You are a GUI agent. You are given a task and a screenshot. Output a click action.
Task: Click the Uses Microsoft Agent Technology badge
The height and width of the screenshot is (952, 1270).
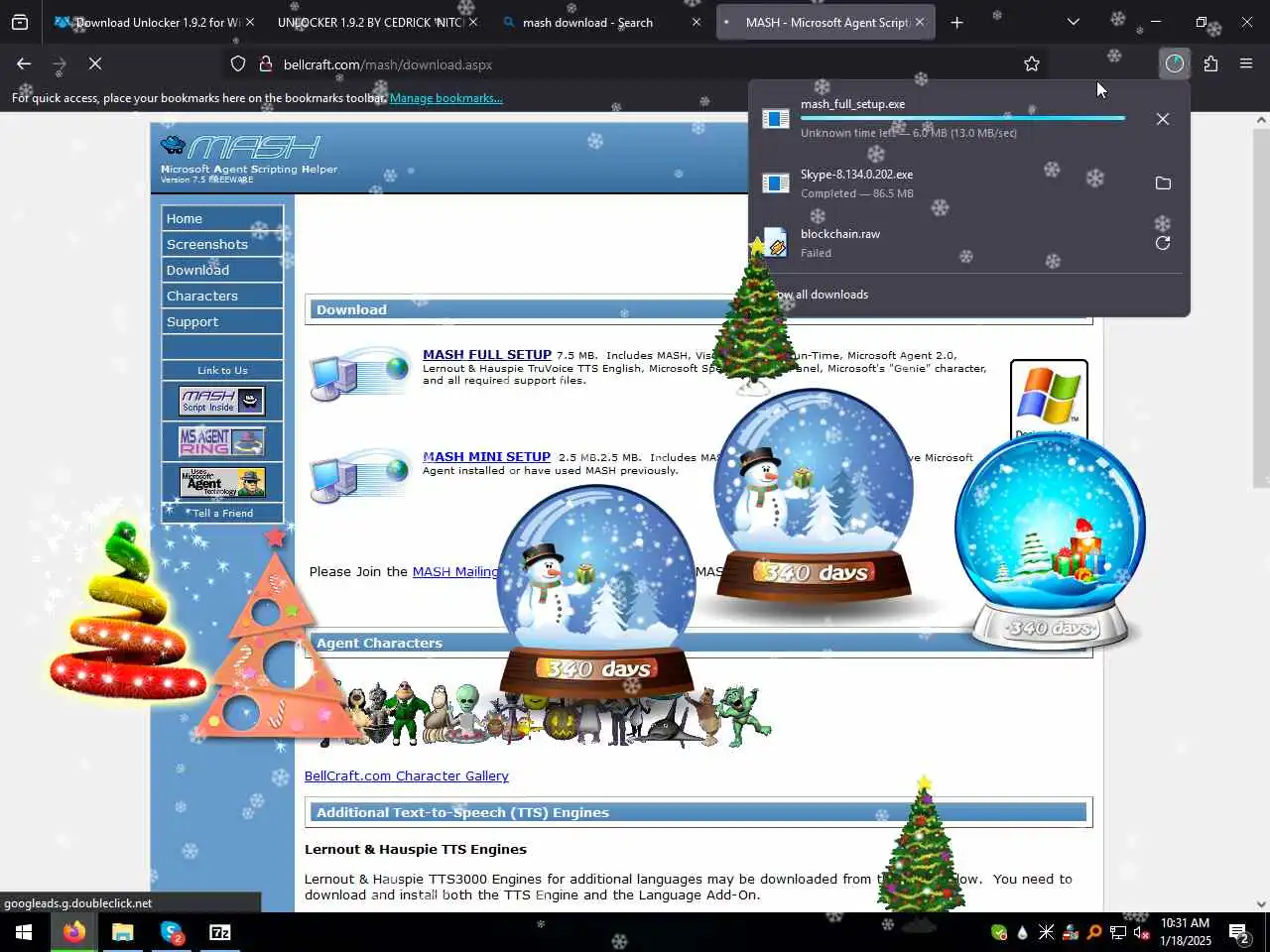click(222, 482)
